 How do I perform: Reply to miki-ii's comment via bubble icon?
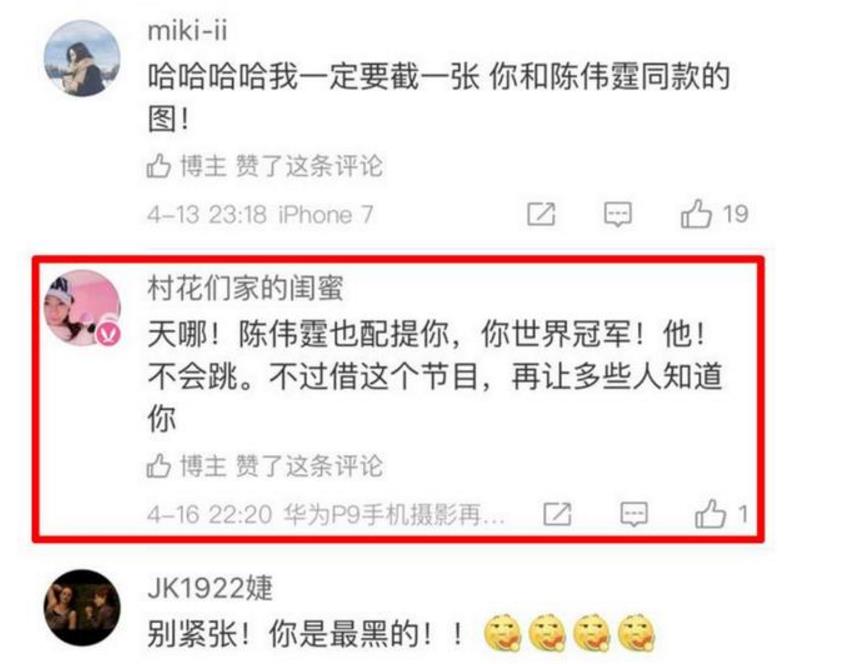pos(618,214)
